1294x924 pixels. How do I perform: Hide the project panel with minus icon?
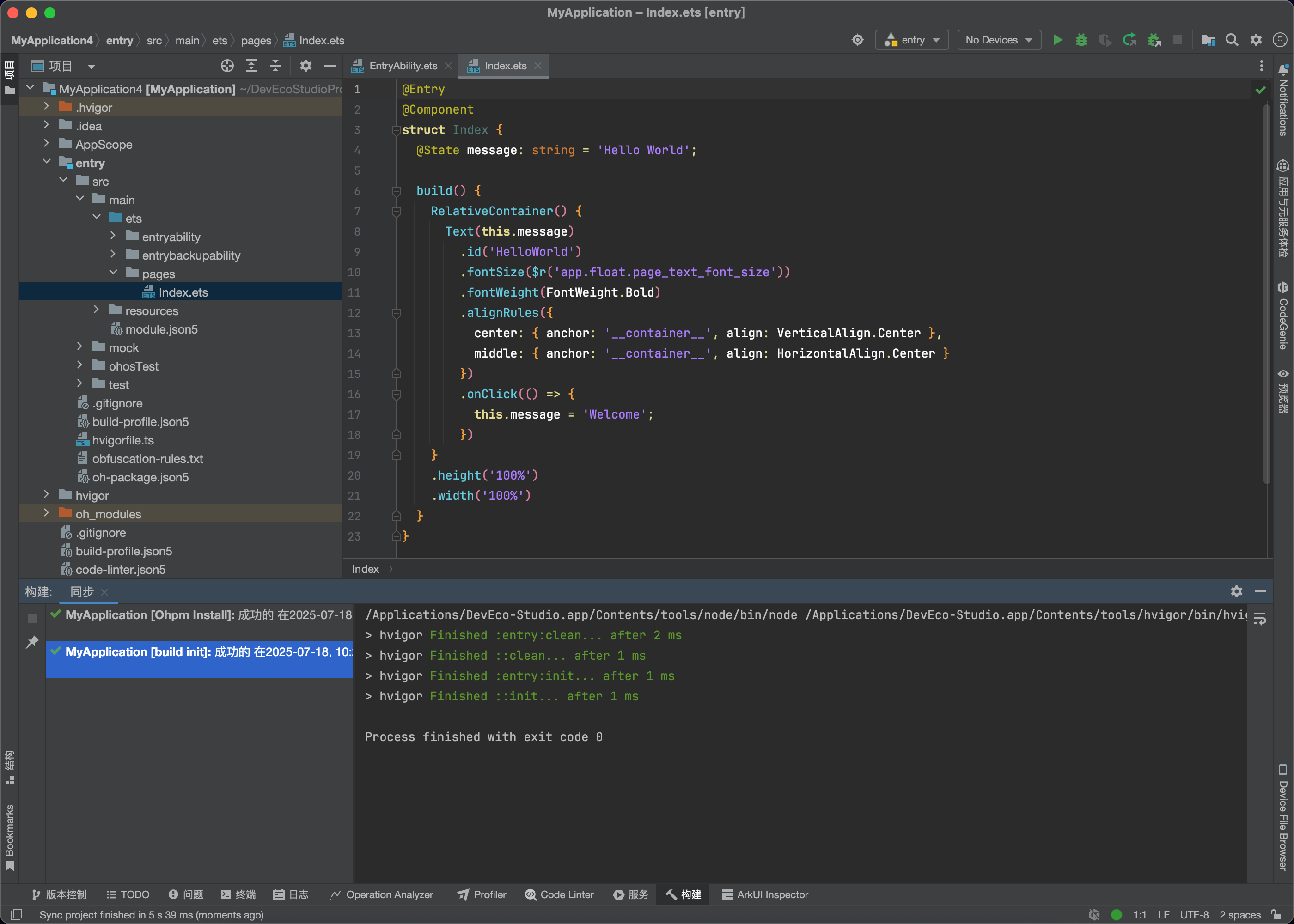coord(330,66)
